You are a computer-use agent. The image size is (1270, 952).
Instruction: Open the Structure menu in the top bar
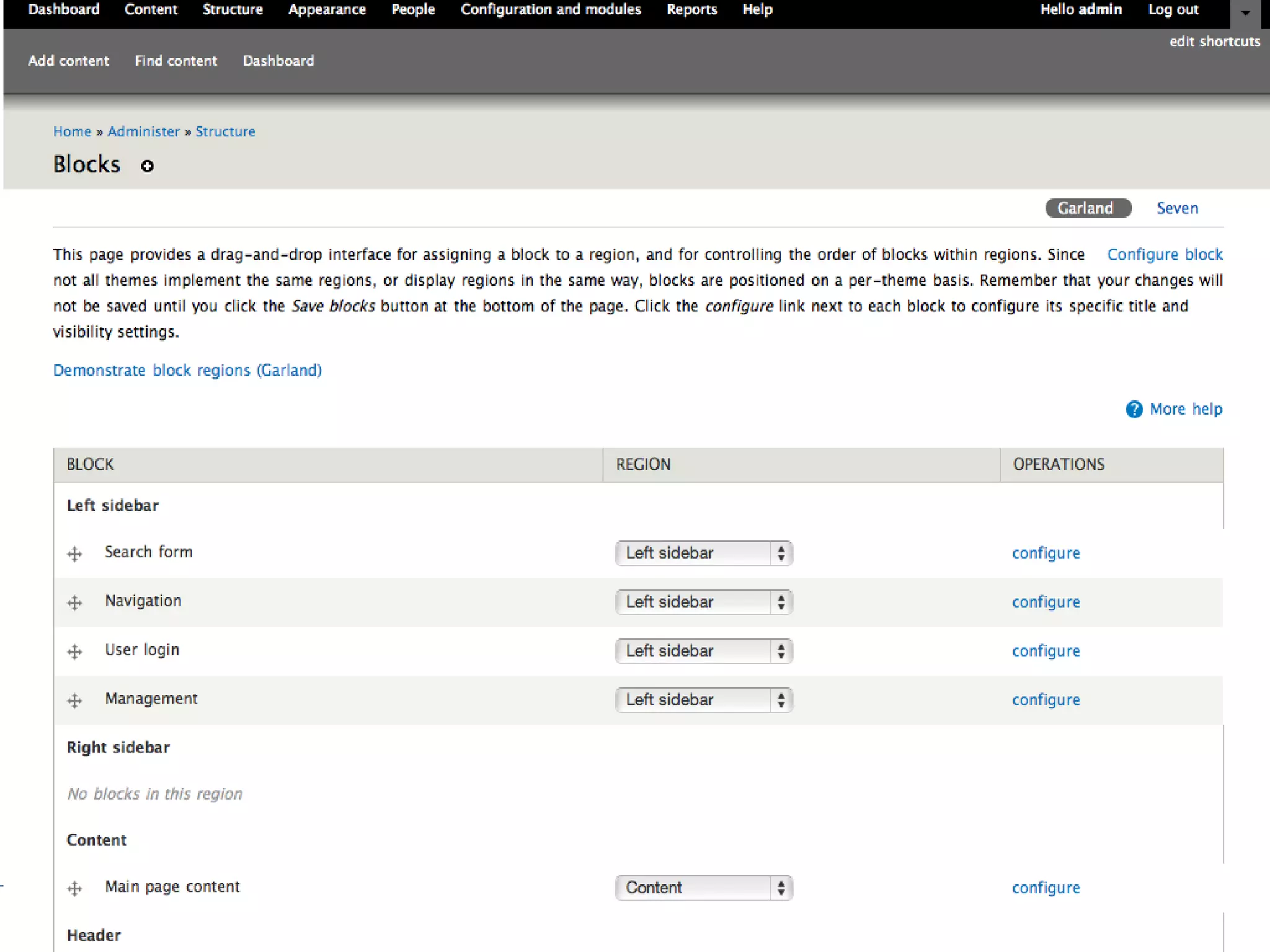pyautogui.click(x=233, y=10)
